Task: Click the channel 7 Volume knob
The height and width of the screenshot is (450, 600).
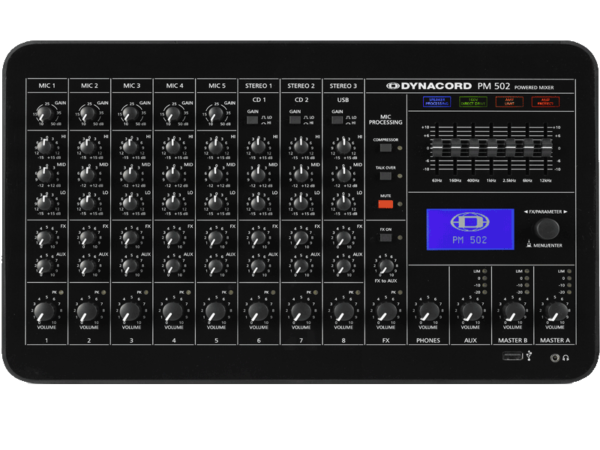Action: [x=300, y=311]
